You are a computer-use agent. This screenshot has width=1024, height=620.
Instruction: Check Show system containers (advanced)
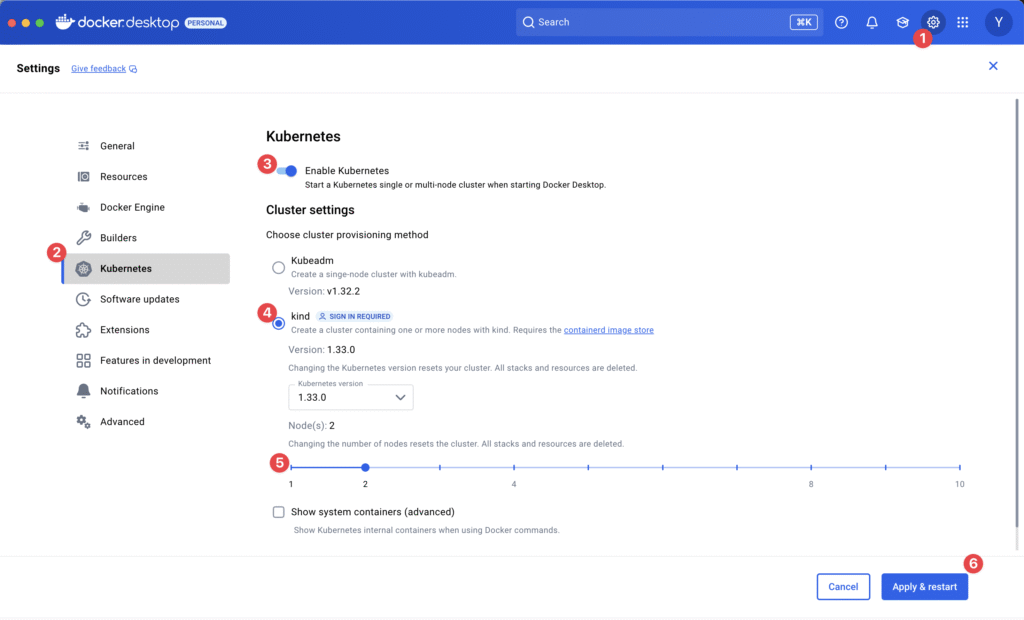tap(279, 512)
